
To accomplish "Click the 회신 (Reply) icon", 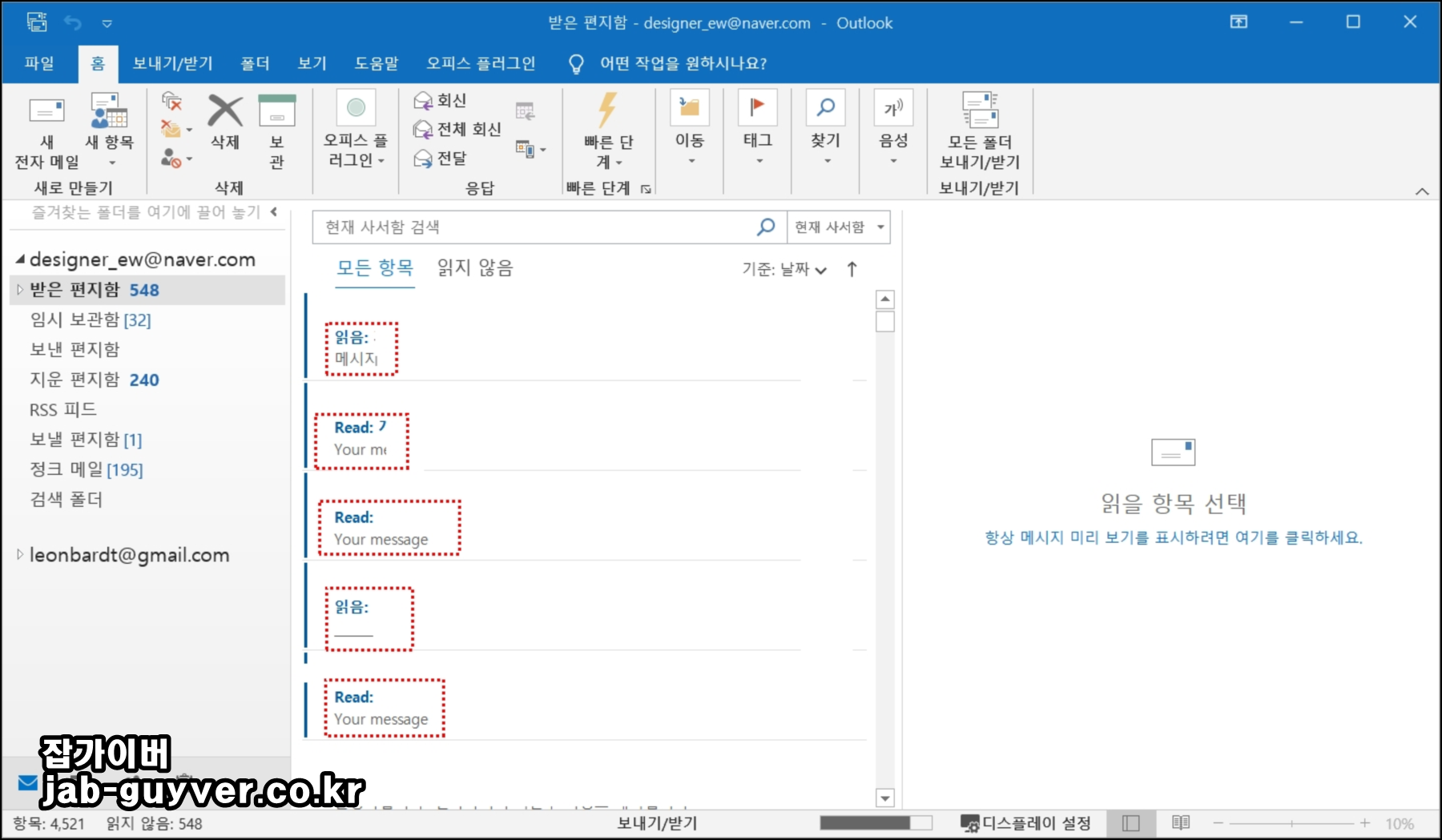I will click(422, 100).
